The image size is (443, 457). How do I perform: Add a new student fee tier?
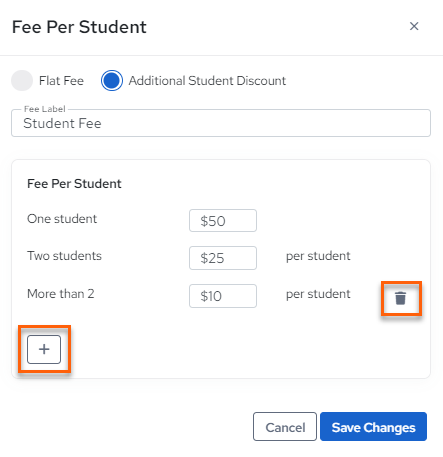click(44, 349)
